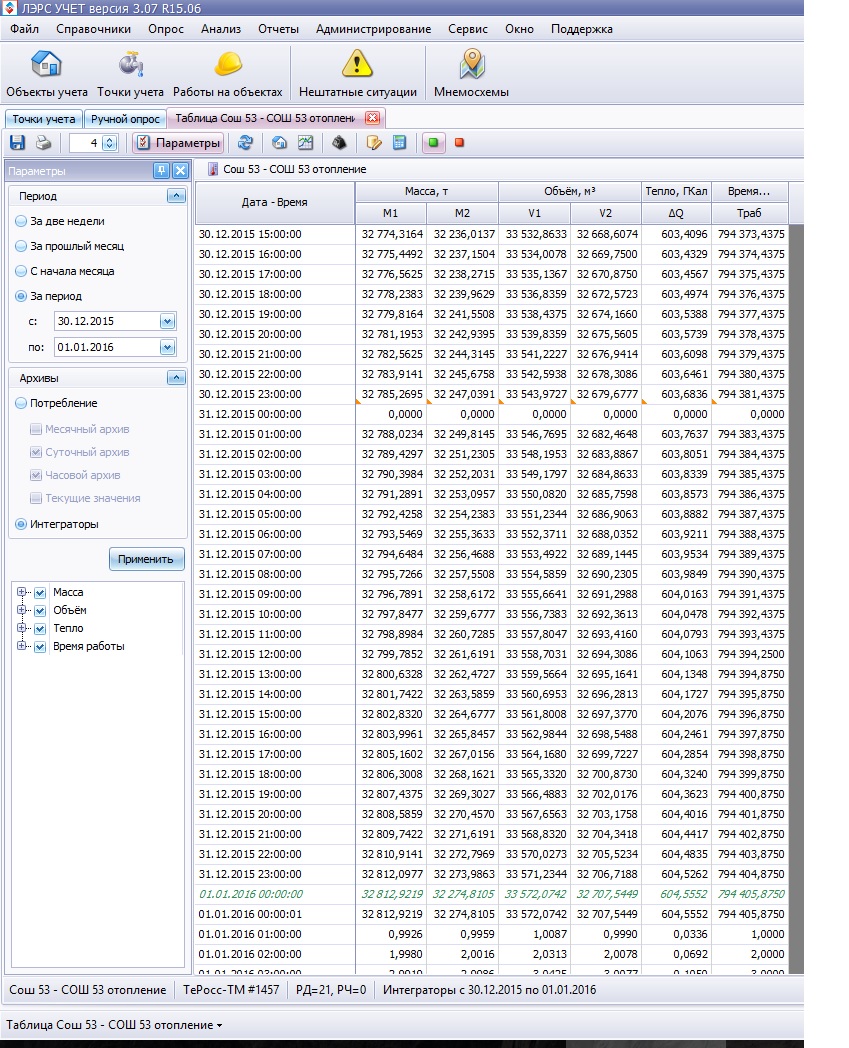849x1048 pixels.
Task: Toggle the Часовой архив checkbox
Action: coord(36,475)
